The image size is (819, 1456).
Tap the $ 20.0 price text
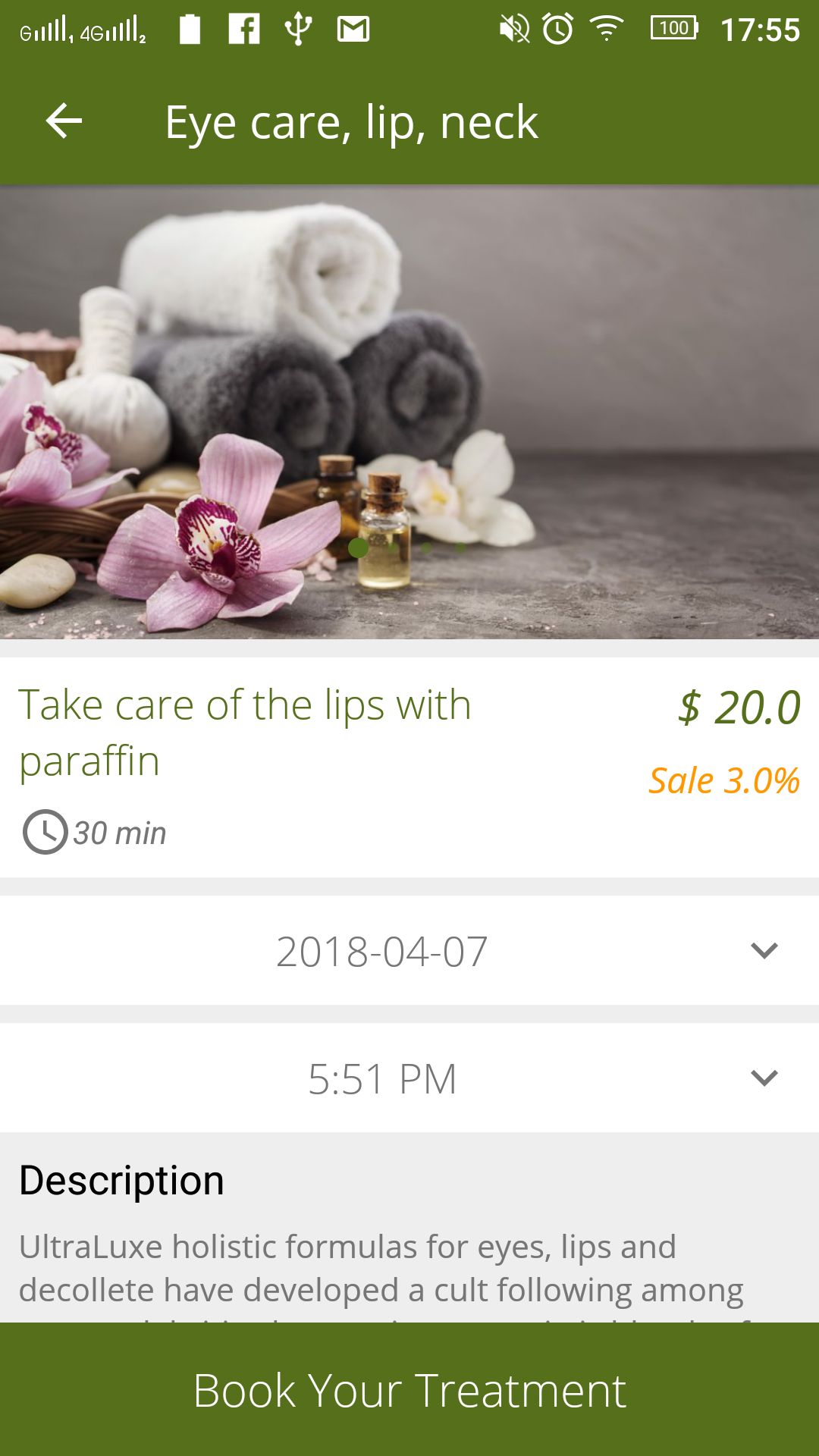(x=739, y=708)
